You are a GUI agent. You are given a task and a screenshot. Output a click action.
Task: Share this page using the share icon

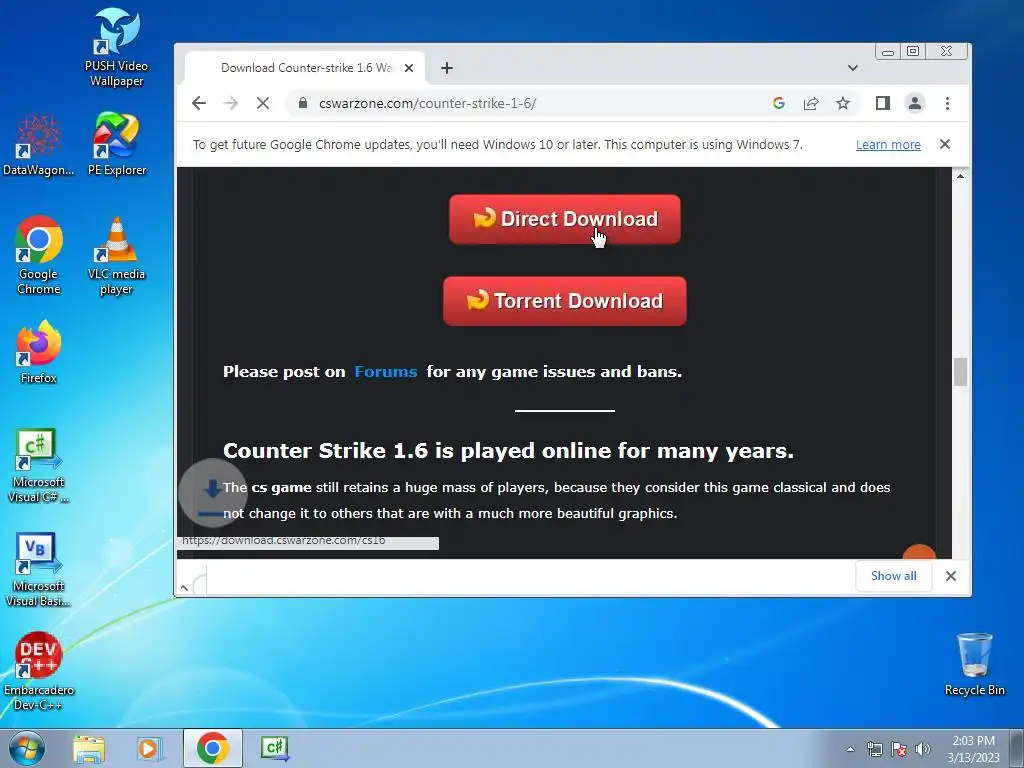(811, 103)
